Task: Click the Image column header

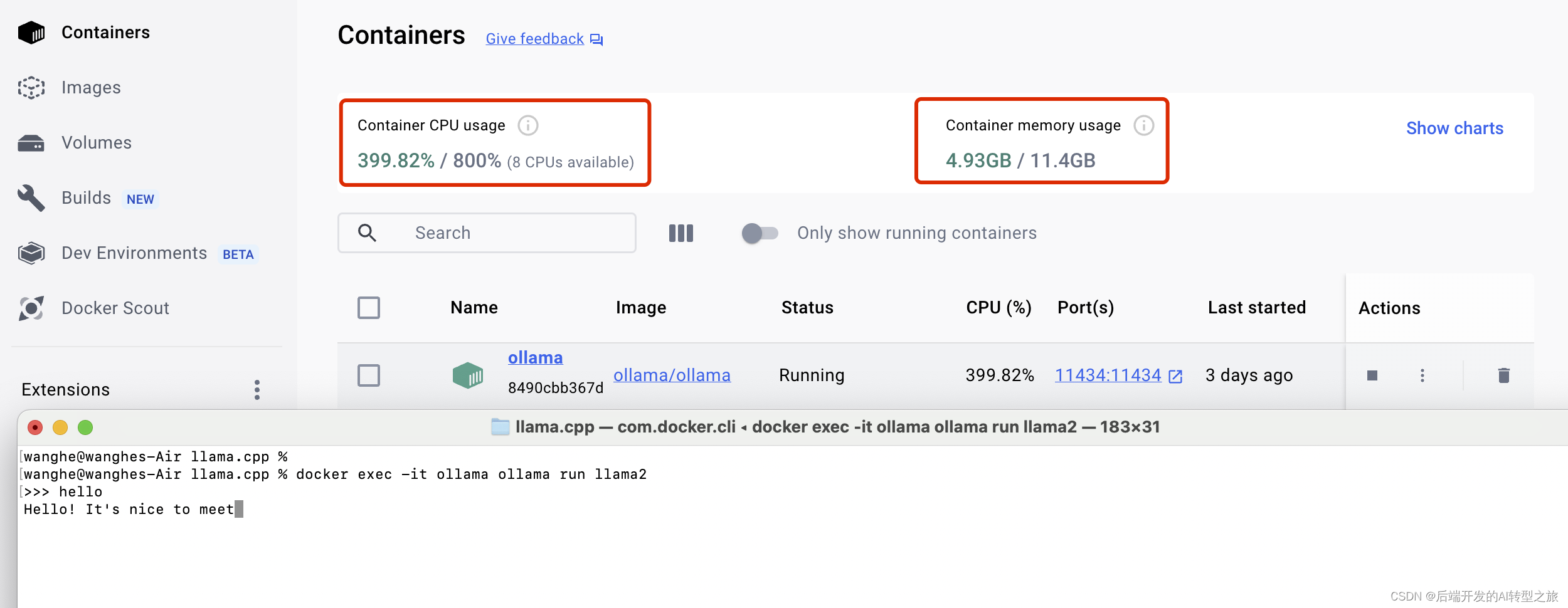Action: coord(641,308)
